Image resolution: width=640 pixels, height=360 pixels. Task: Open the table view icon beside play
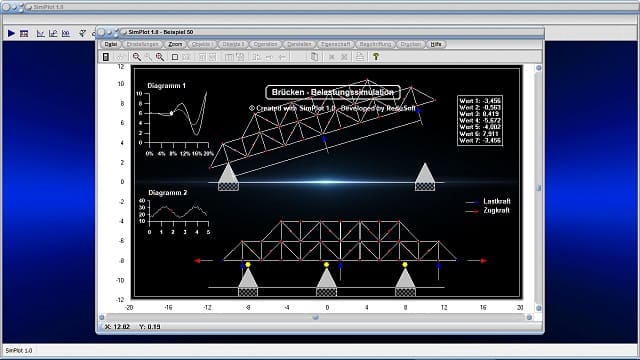click(24, 33)
